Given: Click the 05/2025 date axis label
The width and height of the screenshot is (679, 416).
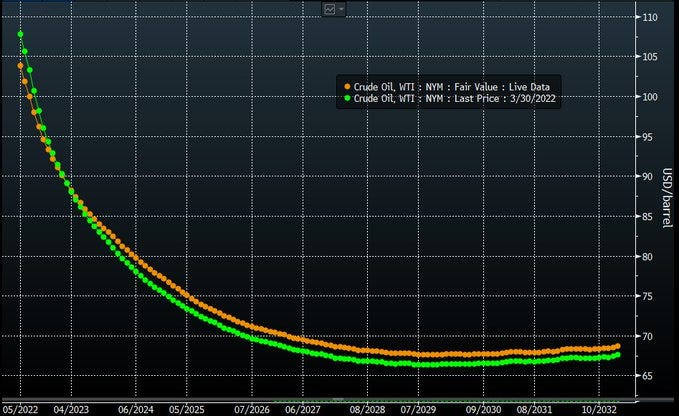Looking at the screenshot, I should pyautogui.click(x=187, y=410).
